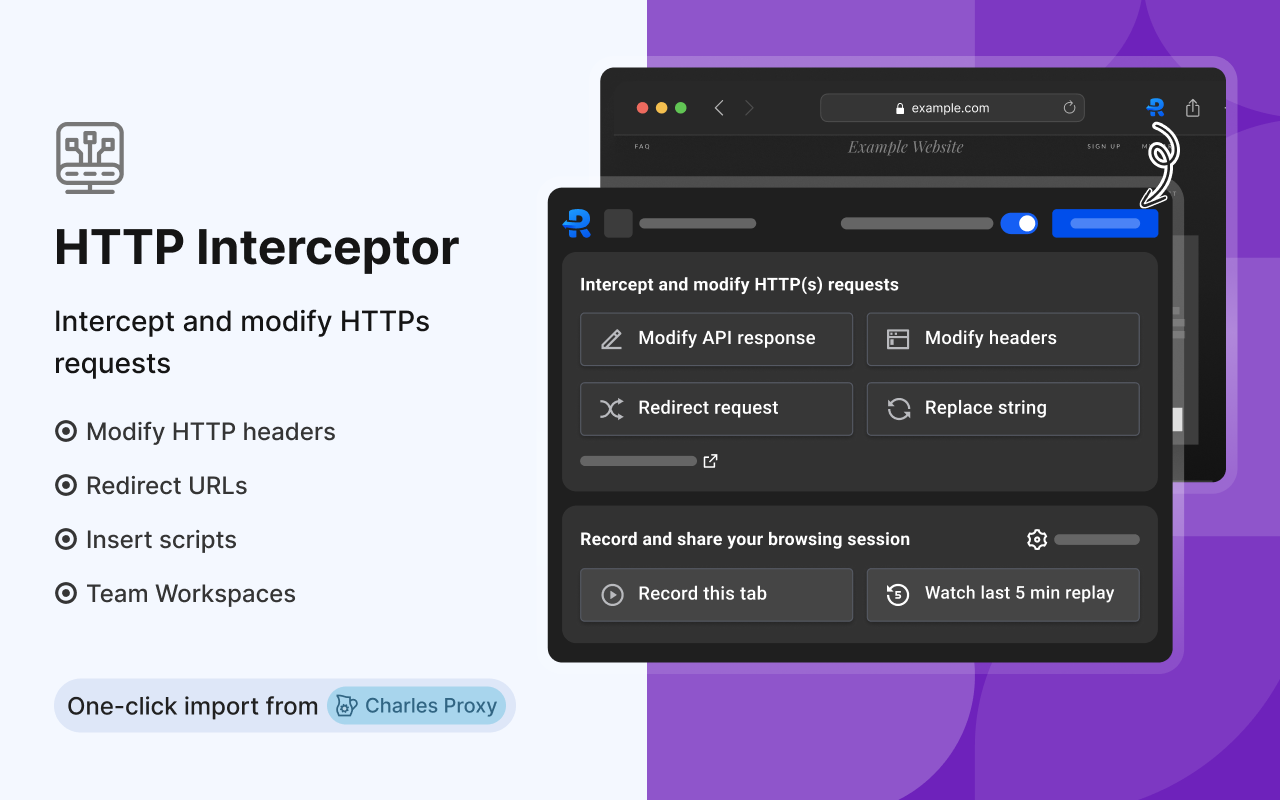Start Record this tab

coord(716,595)
